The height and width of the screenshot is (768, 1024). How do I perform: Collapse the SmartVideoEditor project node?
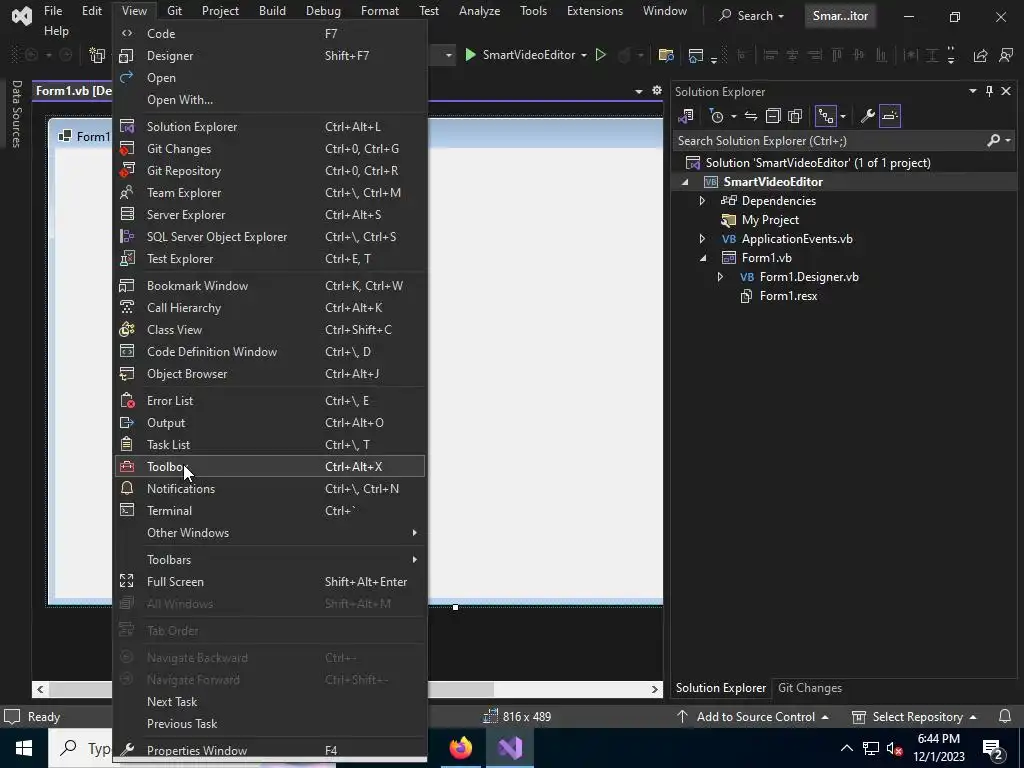click(x=685, y=182)
